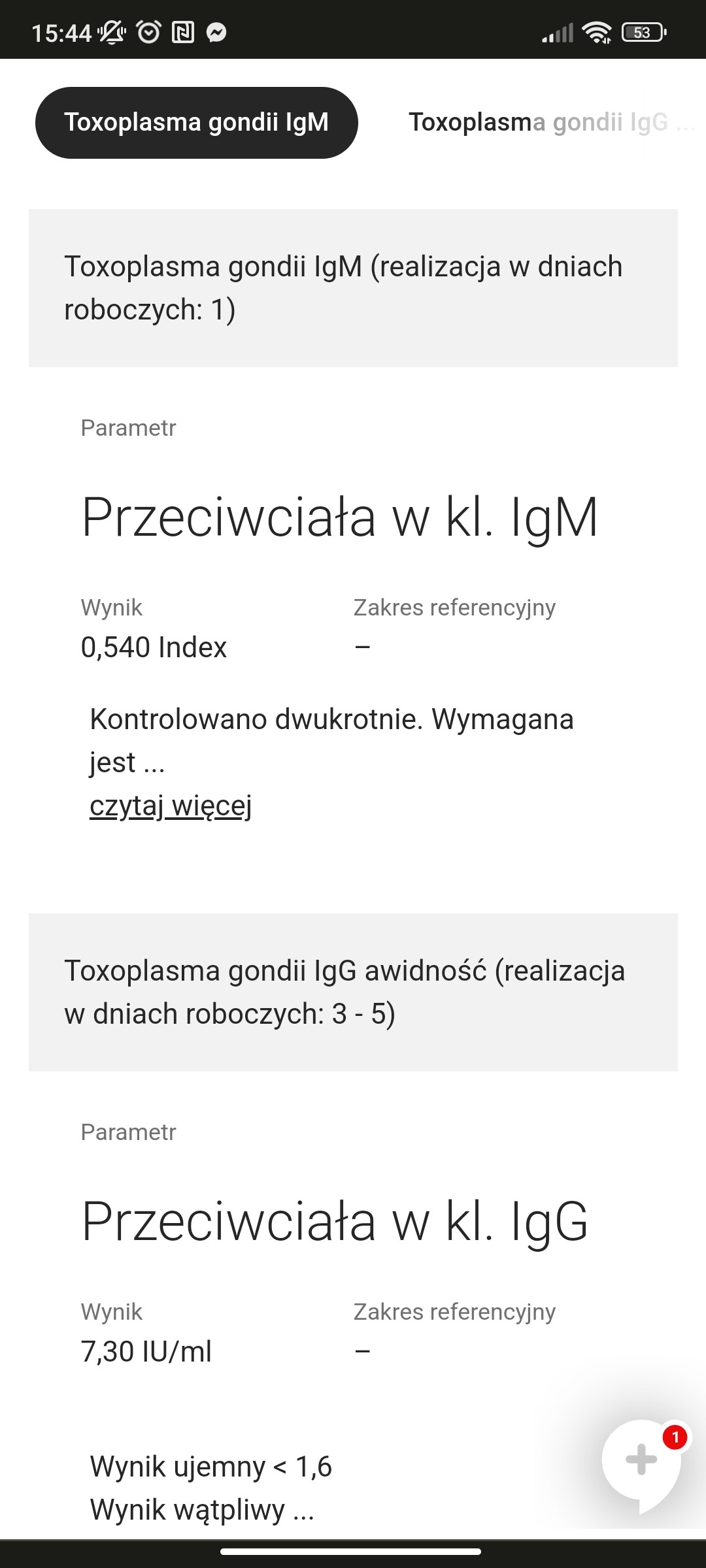Tap the mobile signal strength icon
The image size is (706, 1568).
[x=558, y=32]
